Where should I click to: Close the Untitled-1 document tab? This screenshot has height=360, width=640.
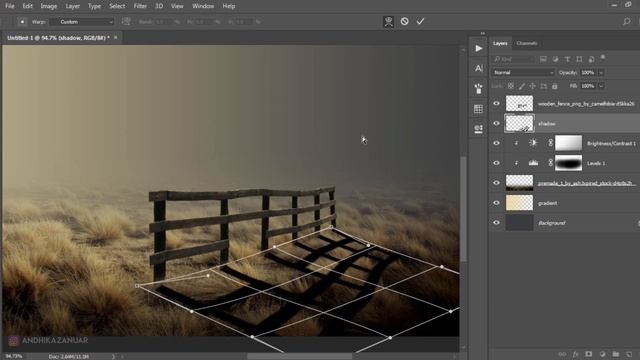(x=116, y=38)
